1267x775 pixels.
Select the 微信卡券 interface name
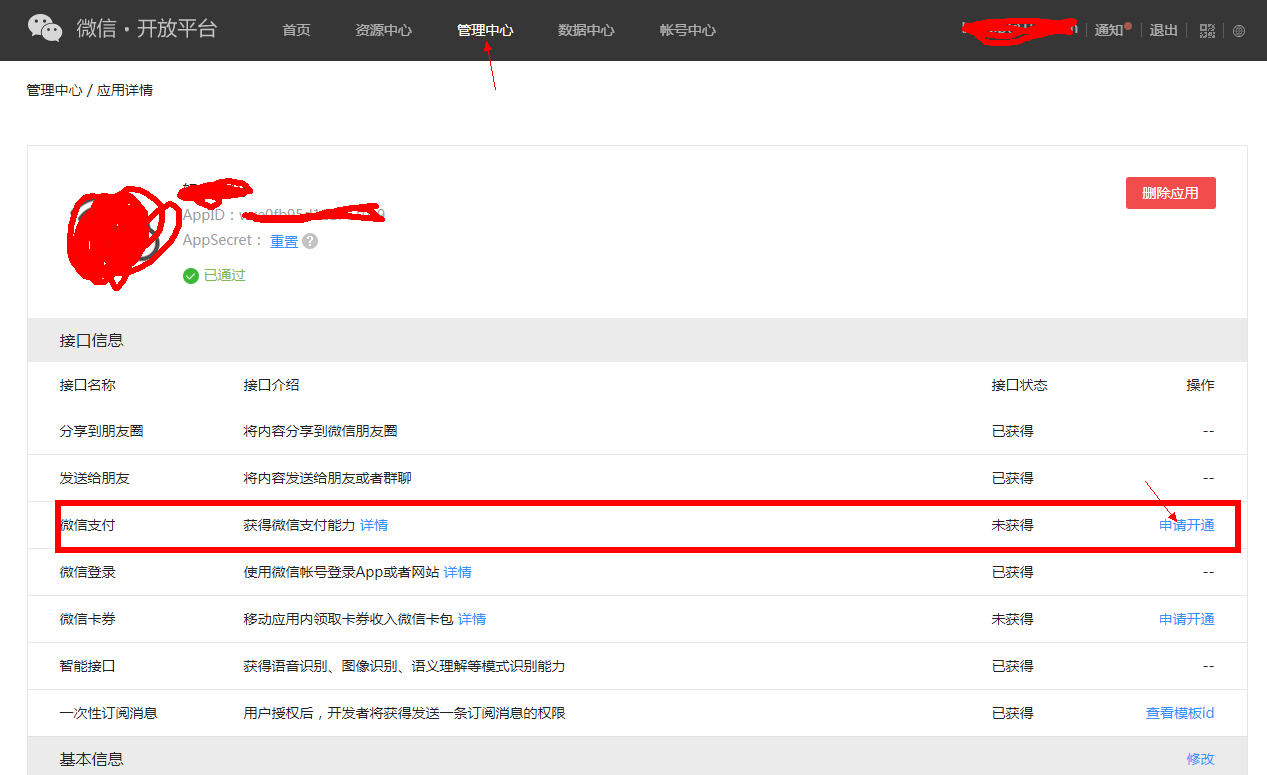pyautogui.click(x=88, y=619)
